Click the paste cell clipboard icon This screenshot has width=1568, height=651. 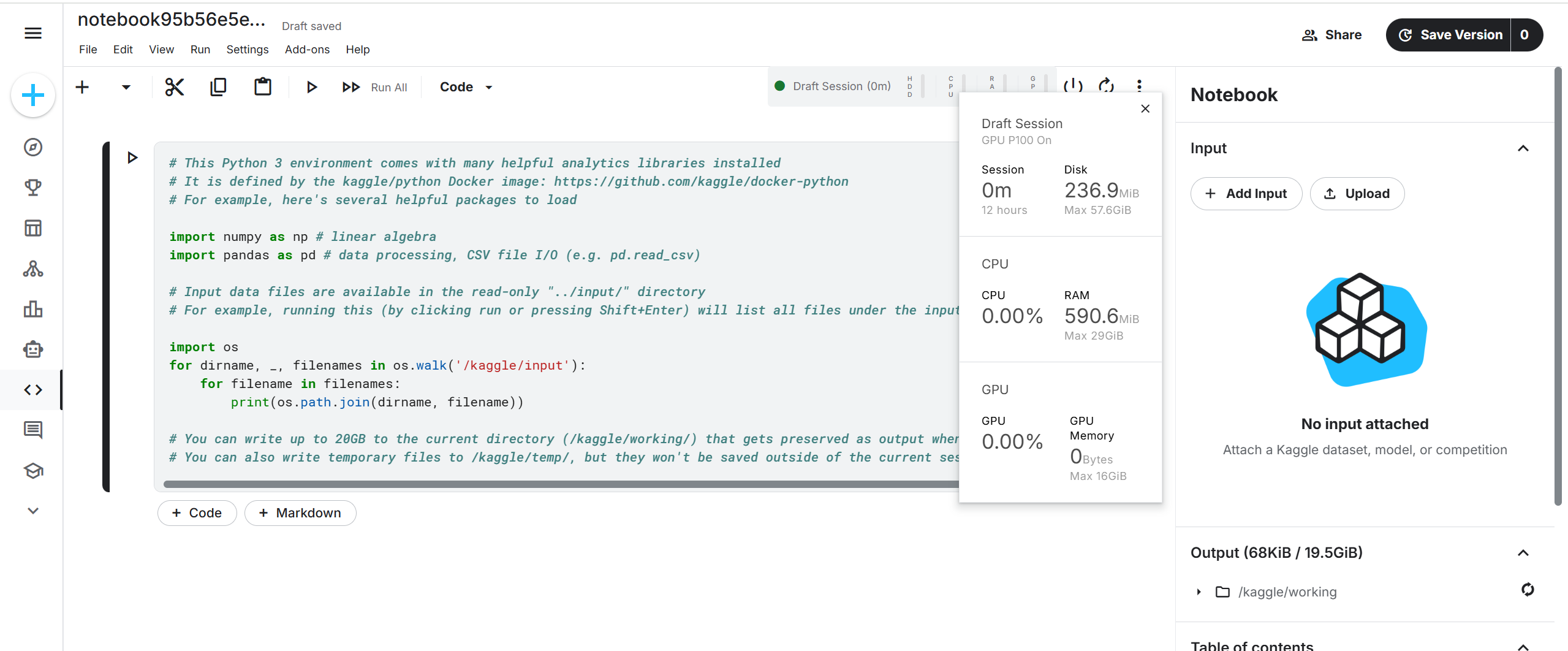click(263, 87)
